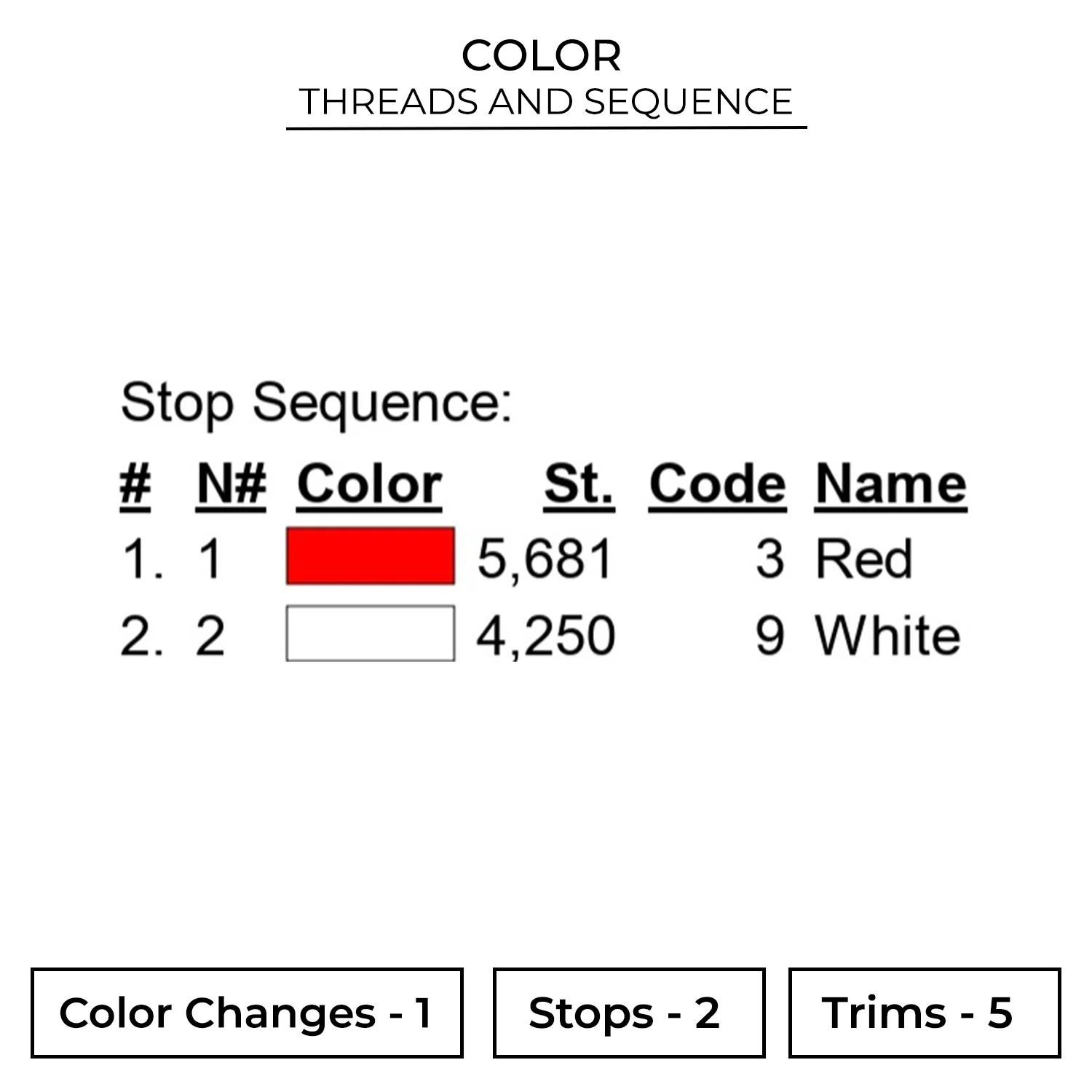Click the THREADS AND SEQUENCE subtitle

point(546,101)
